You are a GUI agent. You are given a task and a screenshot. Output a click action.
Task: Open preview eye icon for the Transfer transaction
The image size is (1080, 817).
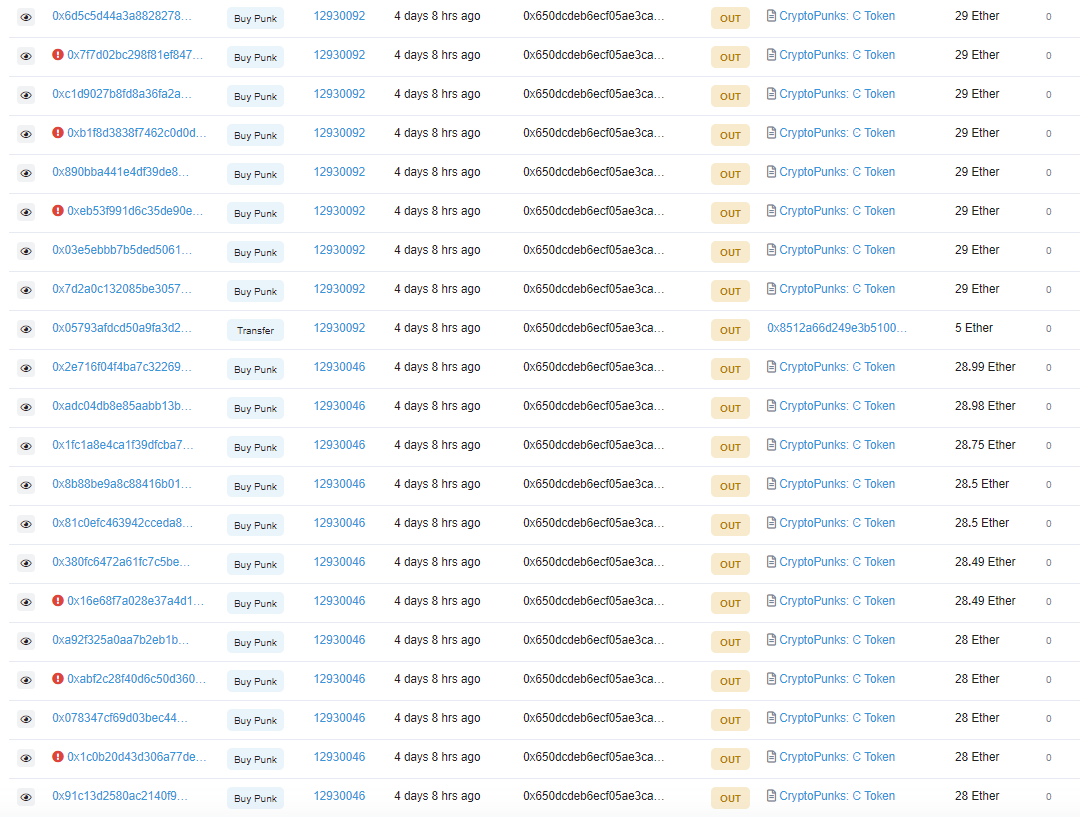[26, 329]
